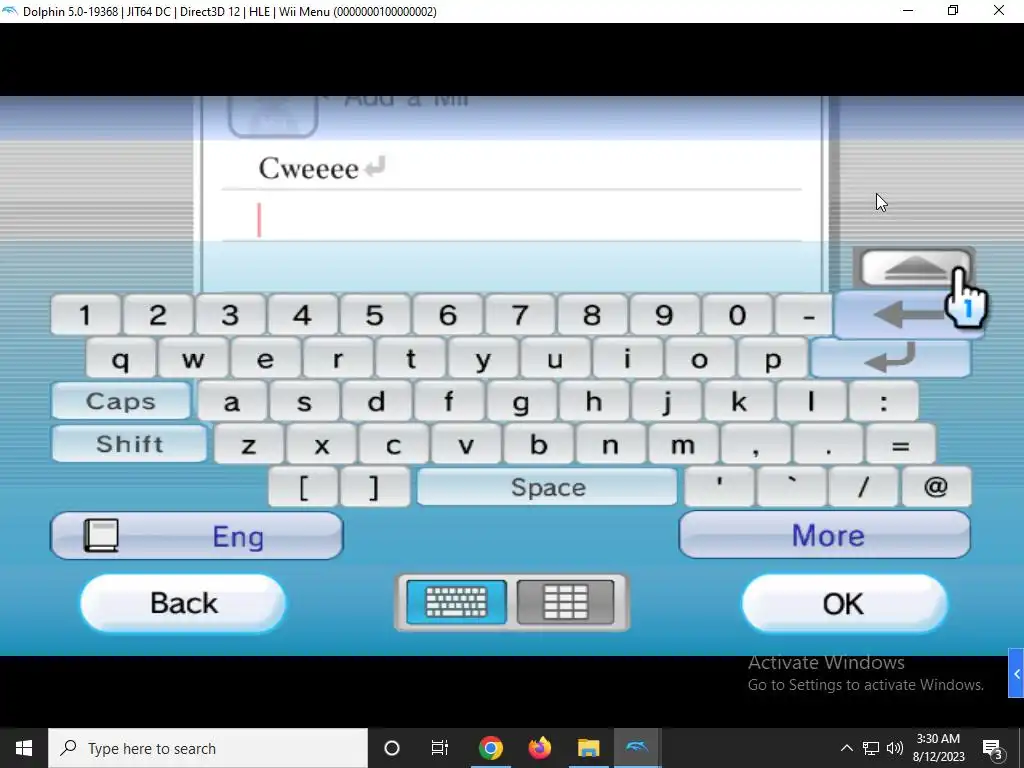Tap the q key
The image size is (1024, 768).
click(x=121, y=359)
